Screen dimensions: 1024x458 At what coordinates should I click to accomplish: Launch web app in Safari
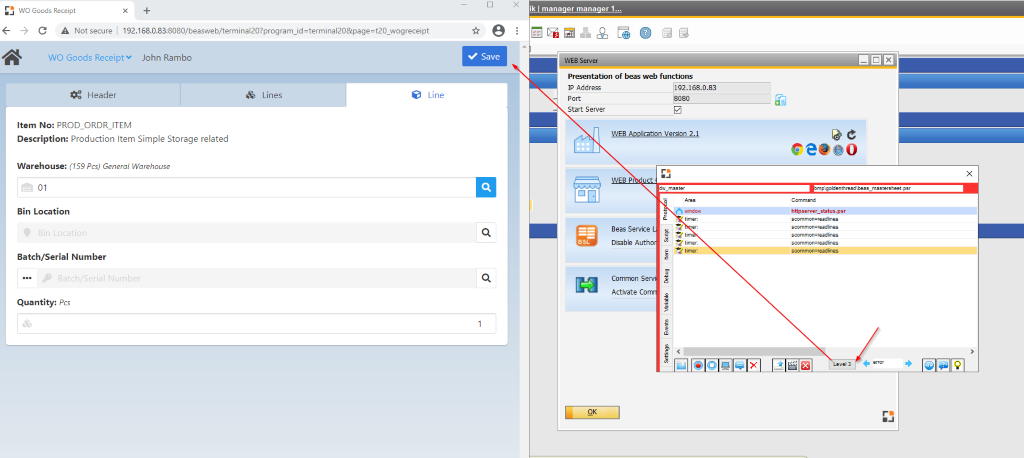[838, 149]
